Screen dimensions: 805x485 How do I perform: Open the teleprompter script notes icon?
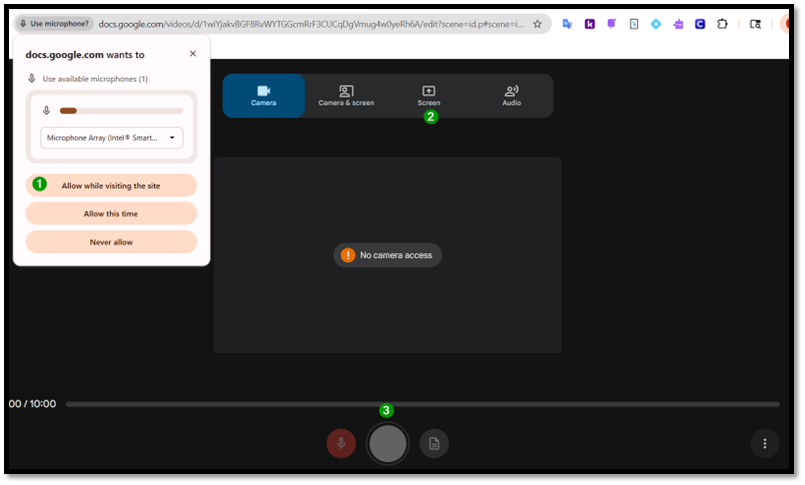[x=434, y=443]
